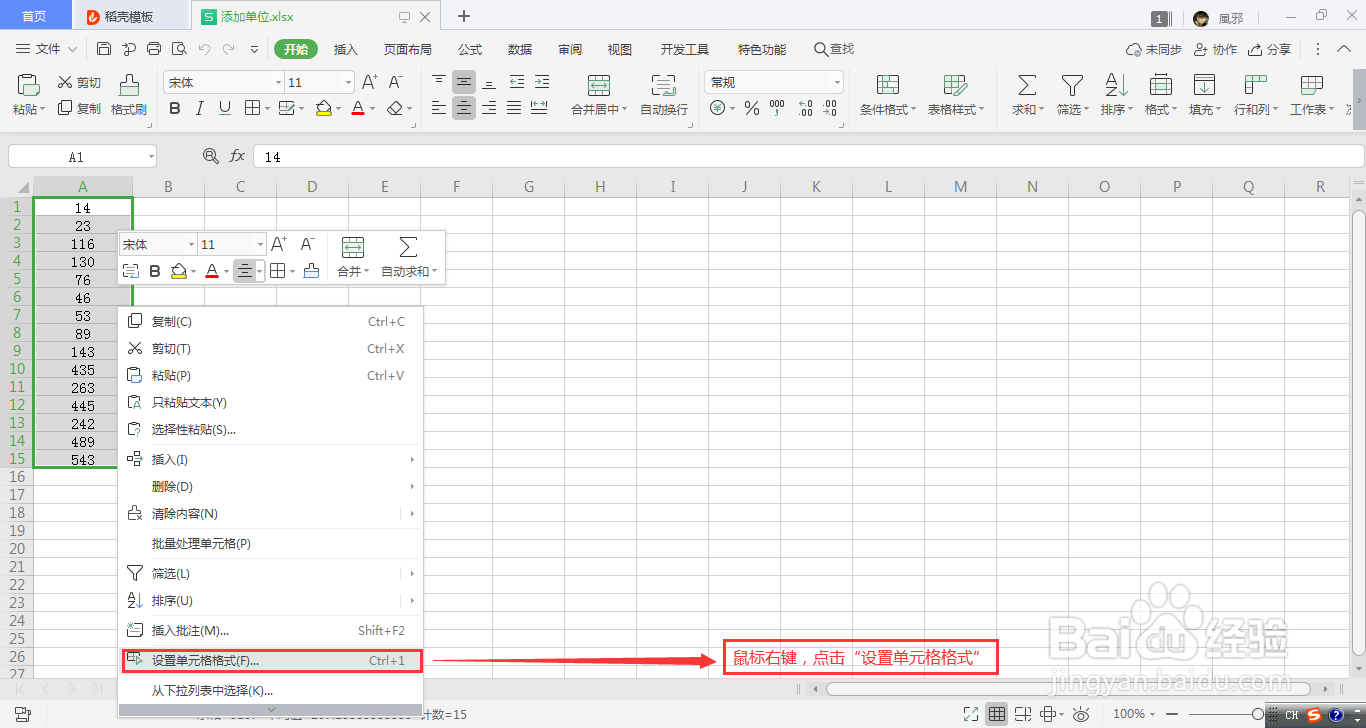Open 条件格式 conditional formatting
Viewport: 1366px width, 728px height.
point(886,95)
